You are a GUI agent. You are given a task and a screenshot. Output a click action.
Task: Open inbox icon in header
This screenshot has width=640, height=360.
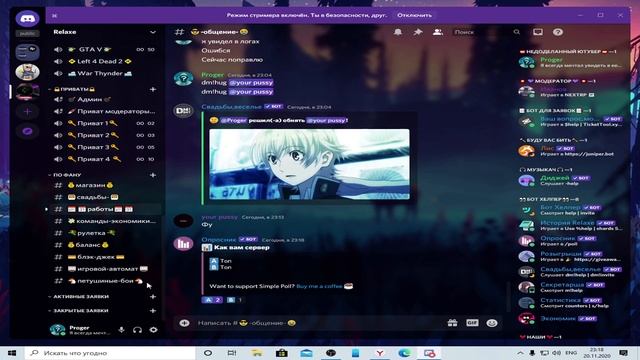click(x=538, y=32)
